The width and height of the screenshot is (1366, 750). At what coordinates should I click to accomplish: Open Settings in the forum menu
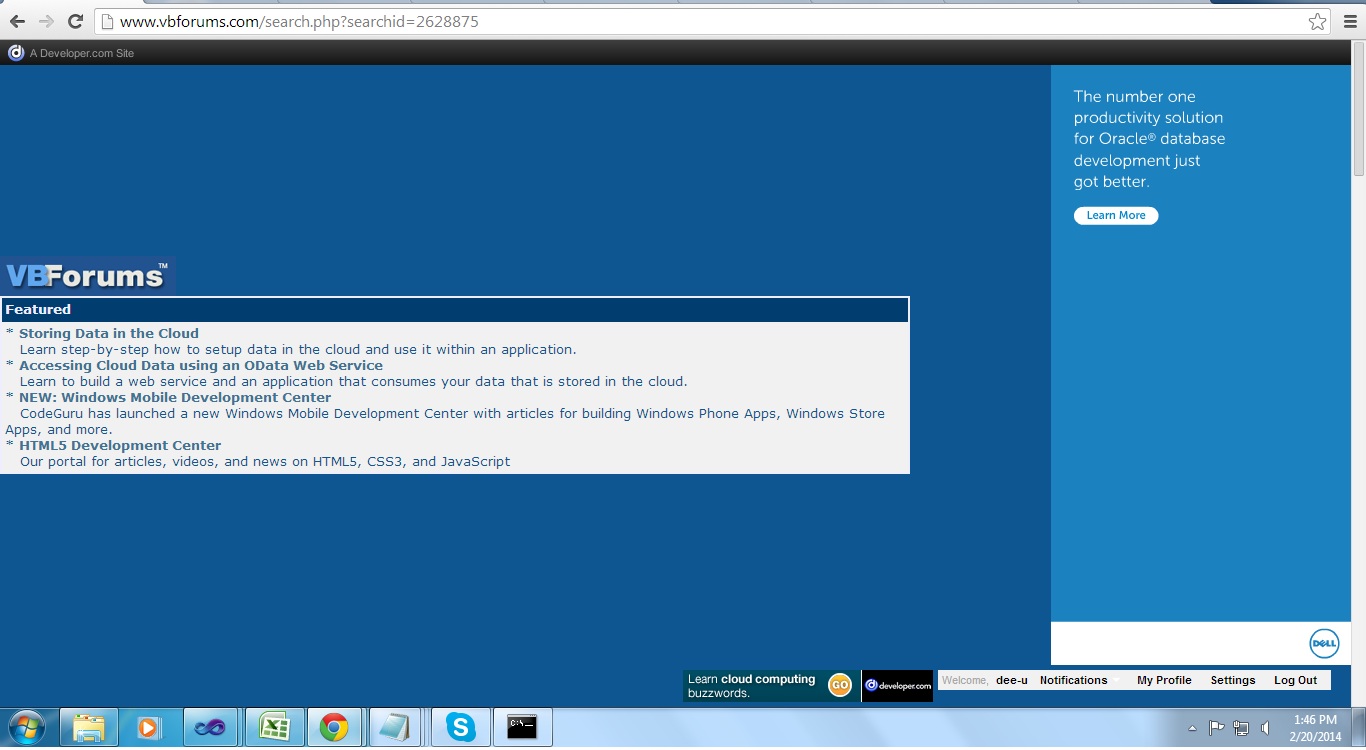[1233, 680]
